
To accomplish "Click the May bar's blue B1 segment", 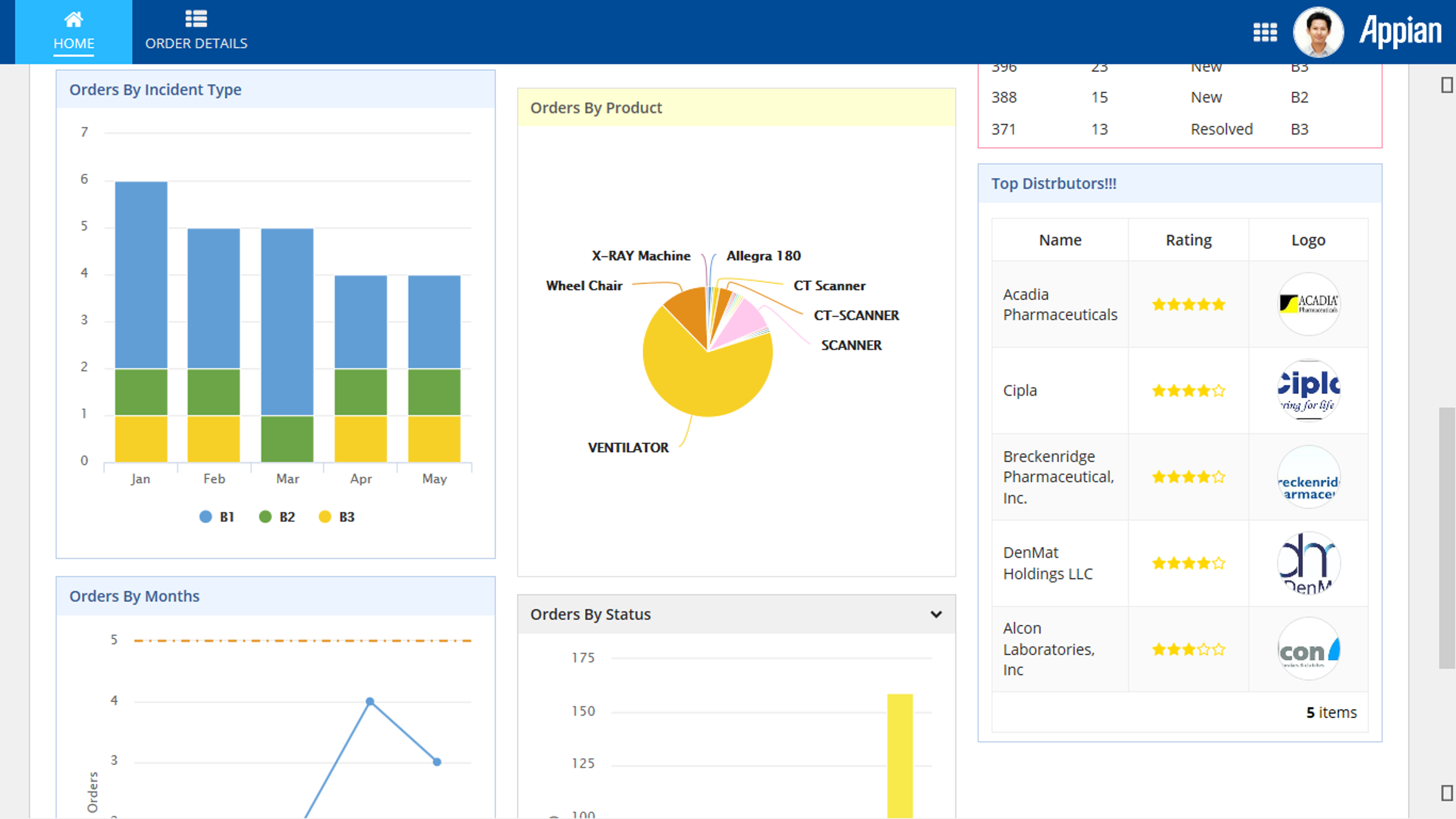I will [x=434, y=322].
